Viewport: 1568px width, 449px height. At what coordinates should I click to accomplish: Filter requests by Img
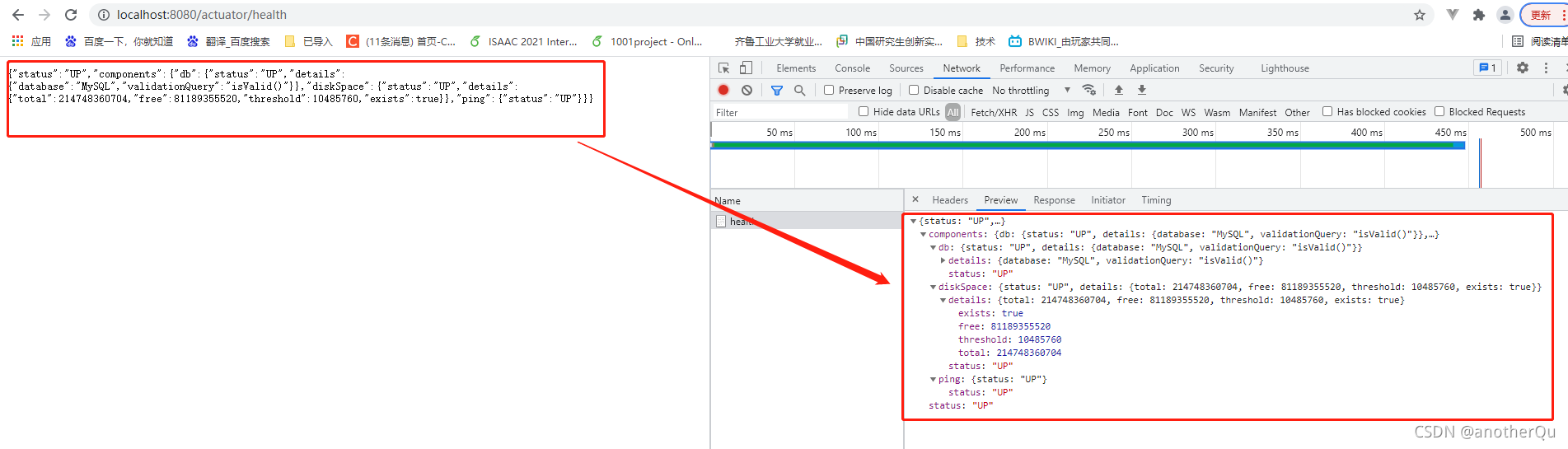[1075, 112]
